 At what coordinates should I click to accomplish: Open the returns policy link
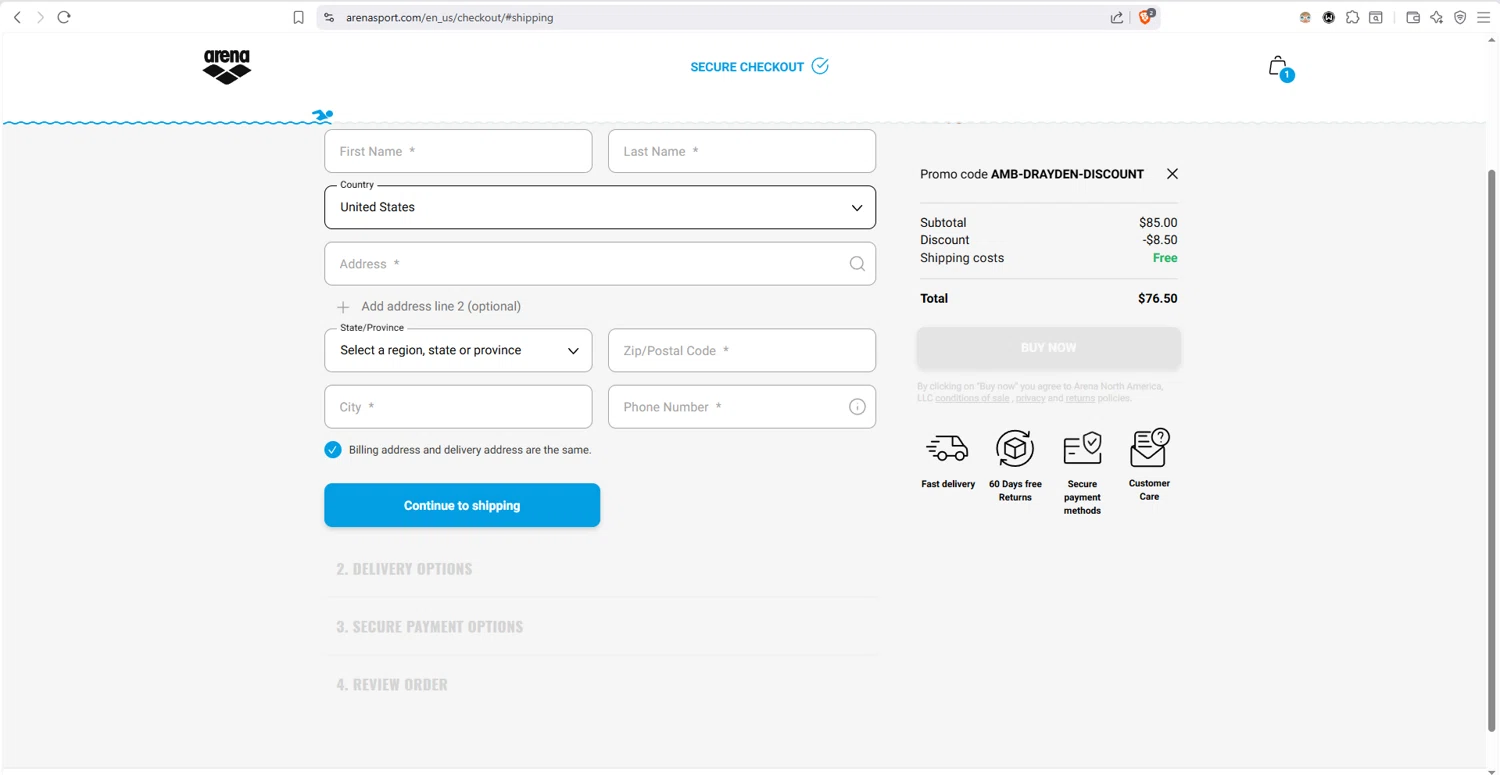click(1080, 398)
